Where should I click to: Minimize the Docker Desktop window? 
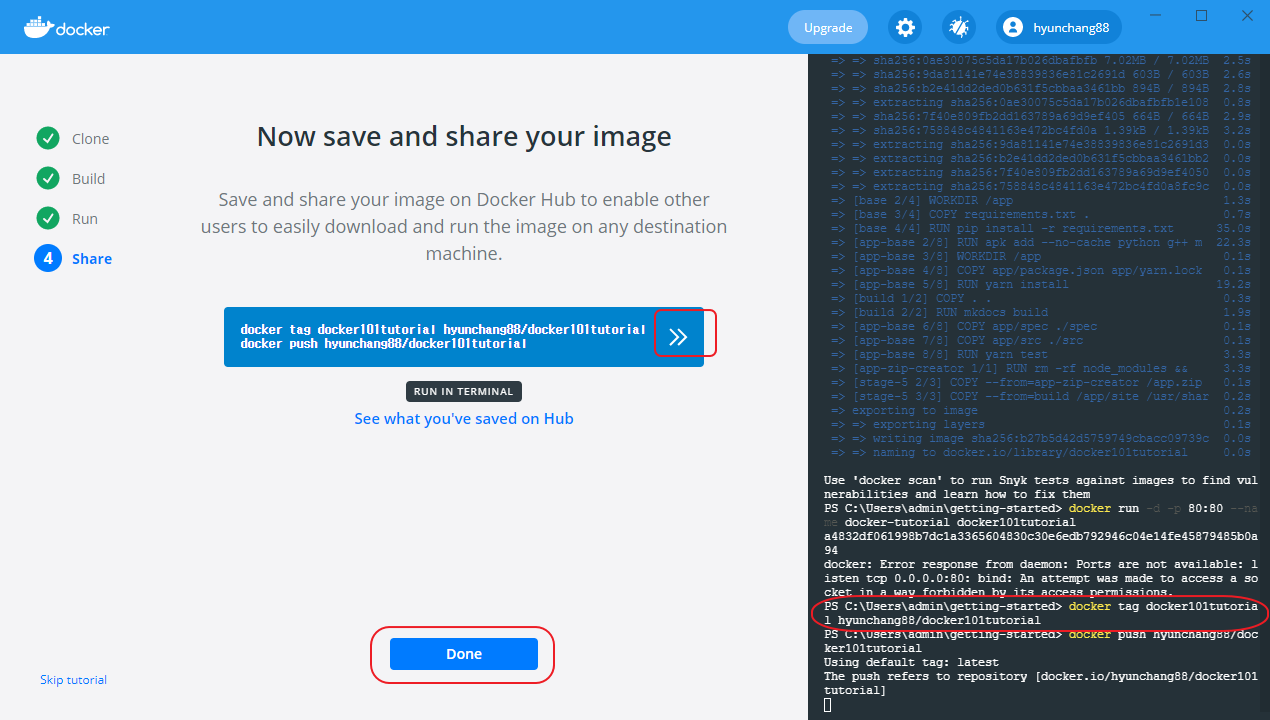[x=1156, y=15]
